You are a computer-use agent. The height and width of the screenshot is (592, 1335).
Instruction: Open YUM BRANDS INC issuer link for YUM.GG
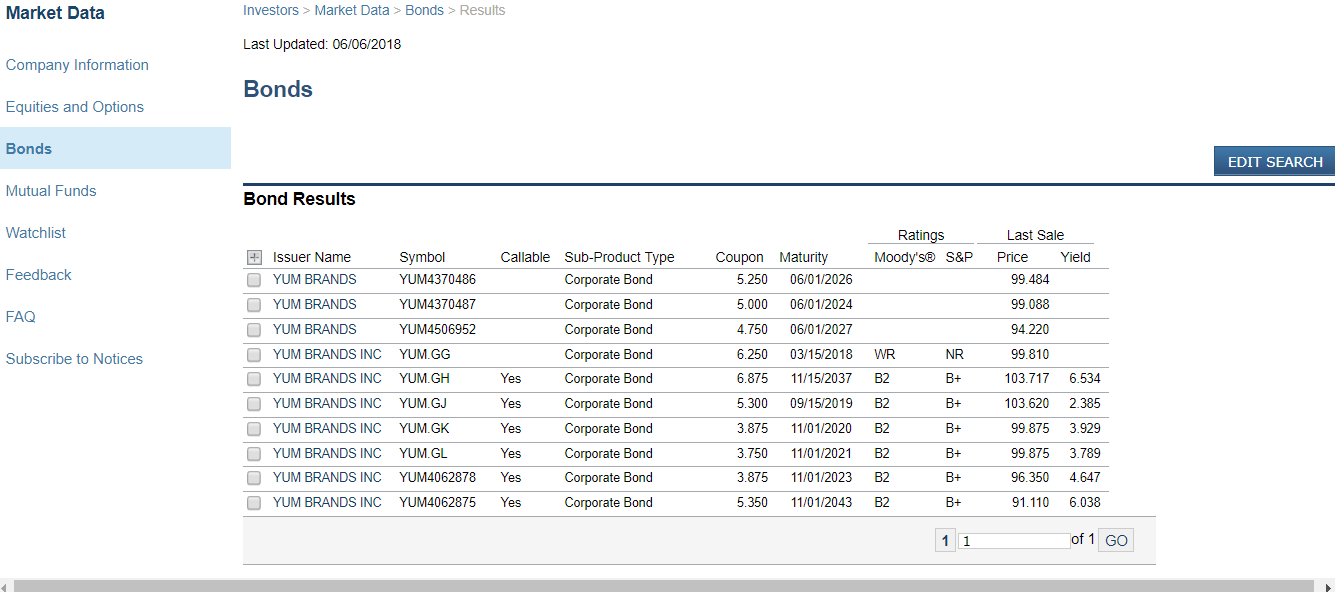click(x=327, y=354)
